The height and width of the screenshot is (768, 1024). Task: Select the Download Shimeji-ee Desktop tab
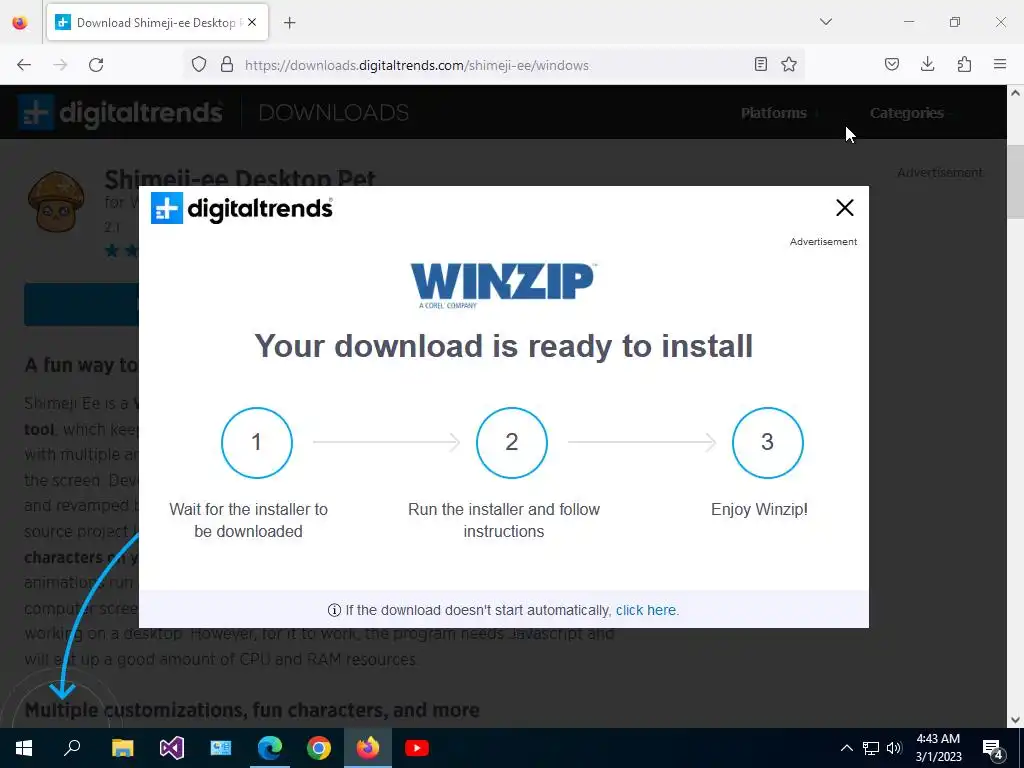click(x=157, y=22)
